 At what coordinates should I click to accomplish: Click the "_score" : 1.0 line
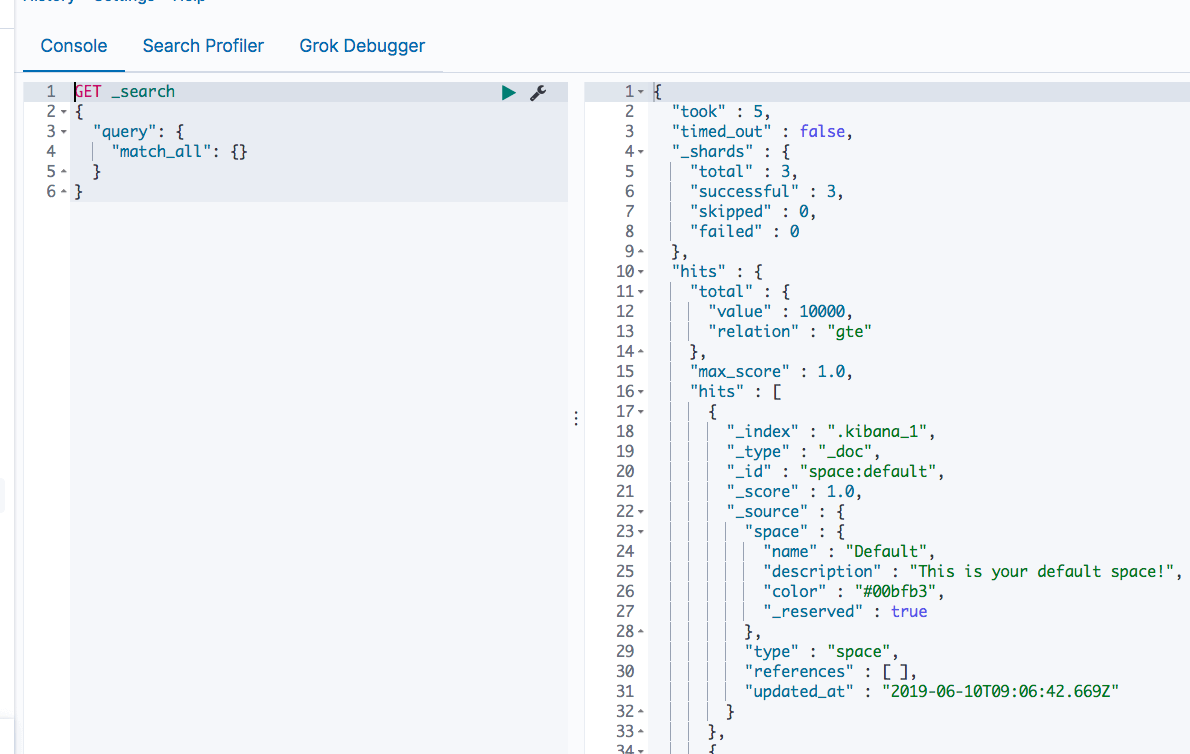tap(794, 492)
